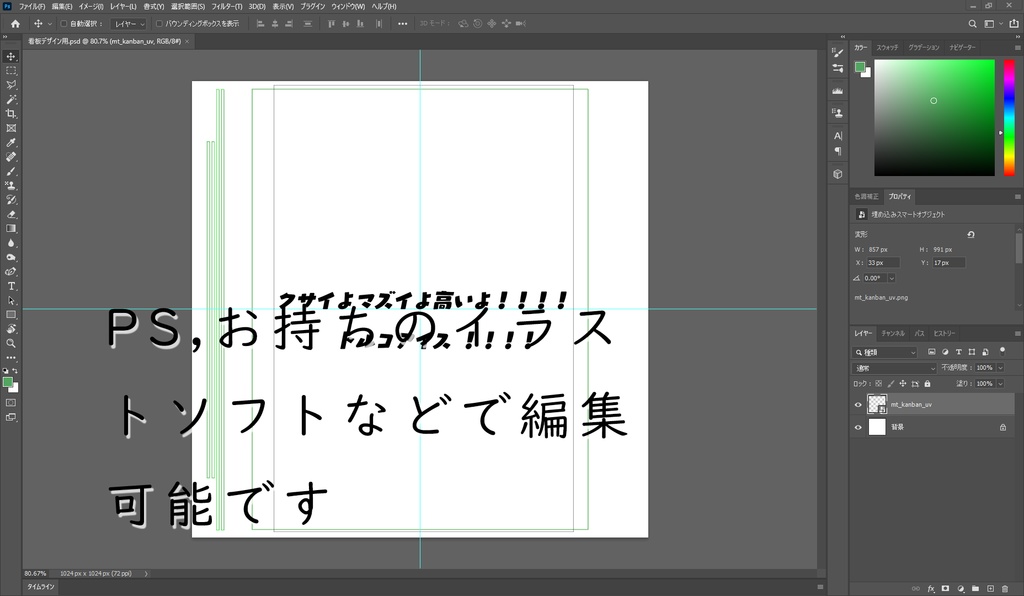Create a new group folder icon
The image size is (1024, 596).
pos(975,589)
